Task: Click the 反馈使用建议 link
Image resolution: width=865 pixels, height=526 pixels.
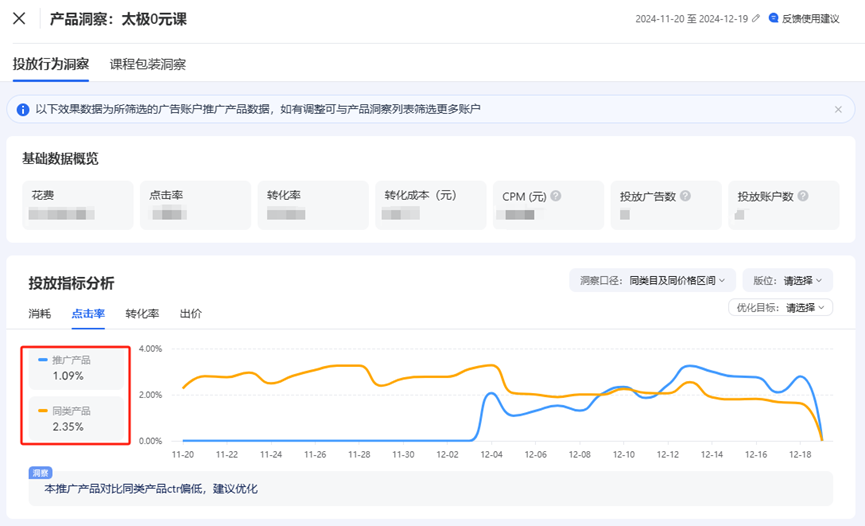Action: coord(810,19)
